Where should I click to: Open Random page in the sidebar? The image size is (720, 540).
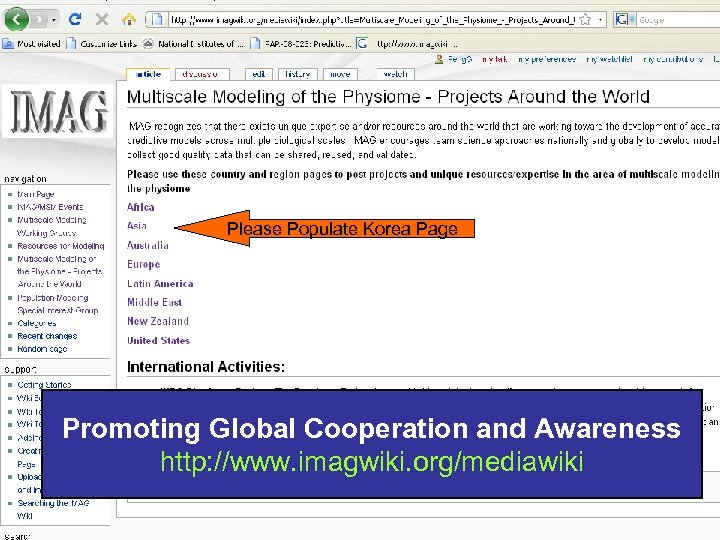pyautogui.click(x=42, y=349)
